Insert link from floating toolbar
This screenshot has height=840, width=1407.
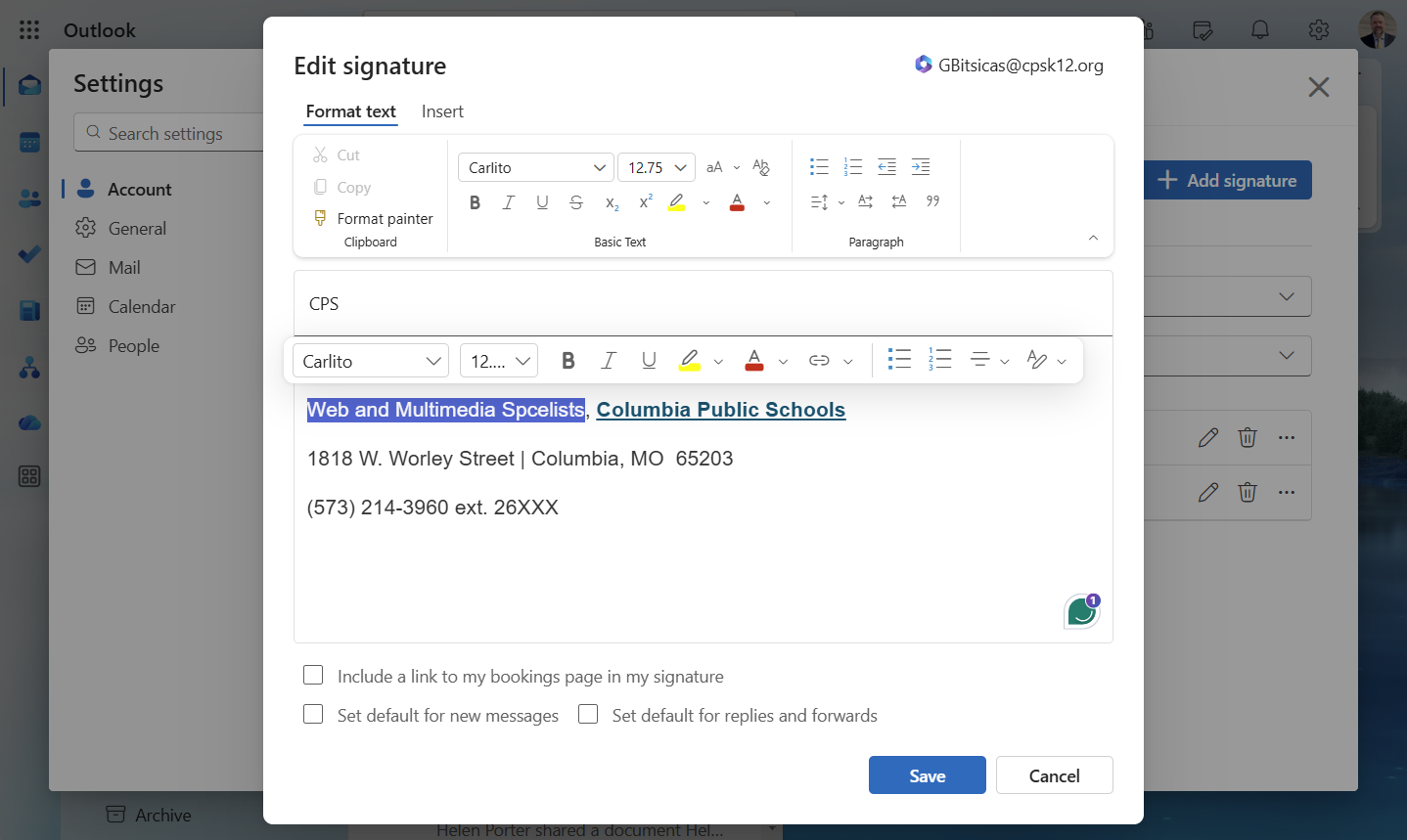819,361
